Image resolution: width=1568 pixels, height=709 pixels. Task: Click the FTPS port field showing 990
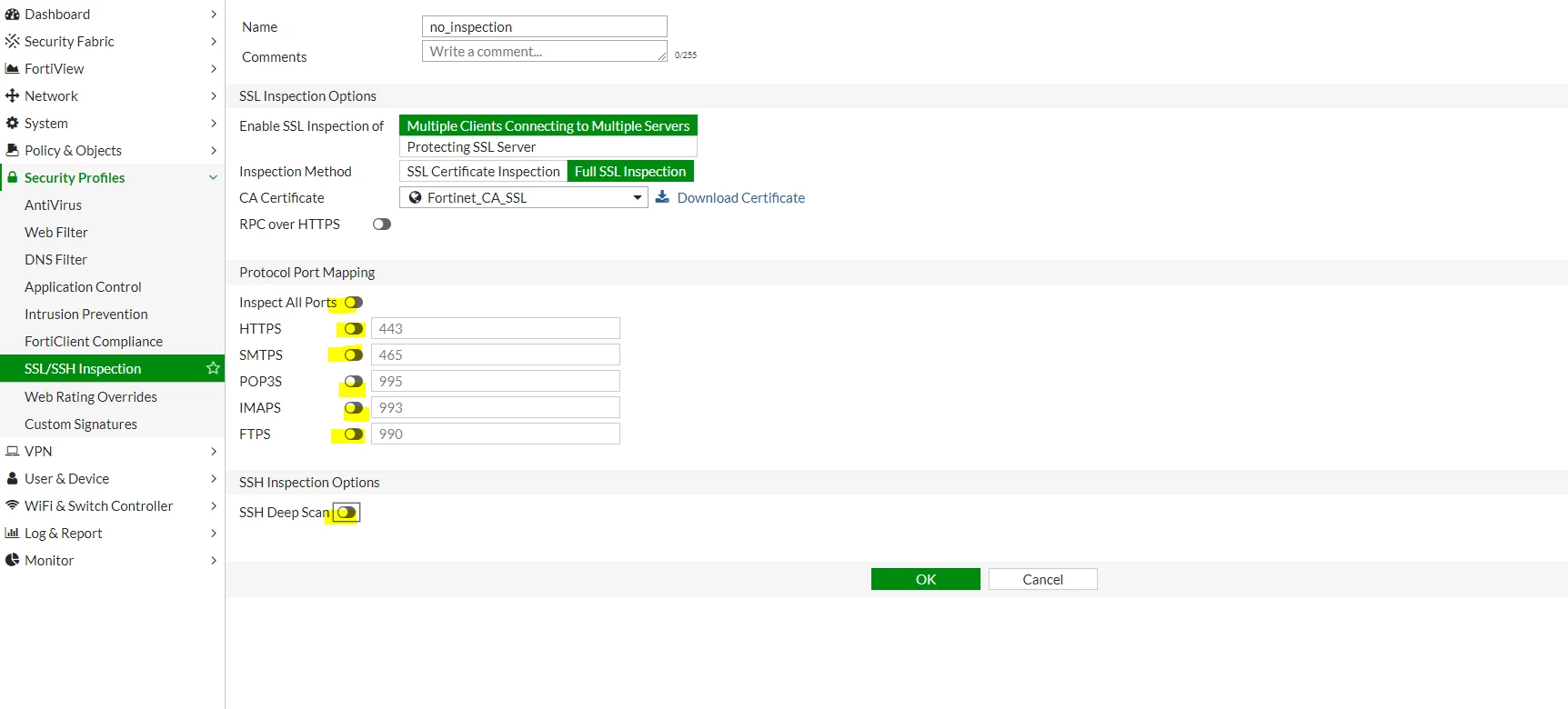(496, 434)
